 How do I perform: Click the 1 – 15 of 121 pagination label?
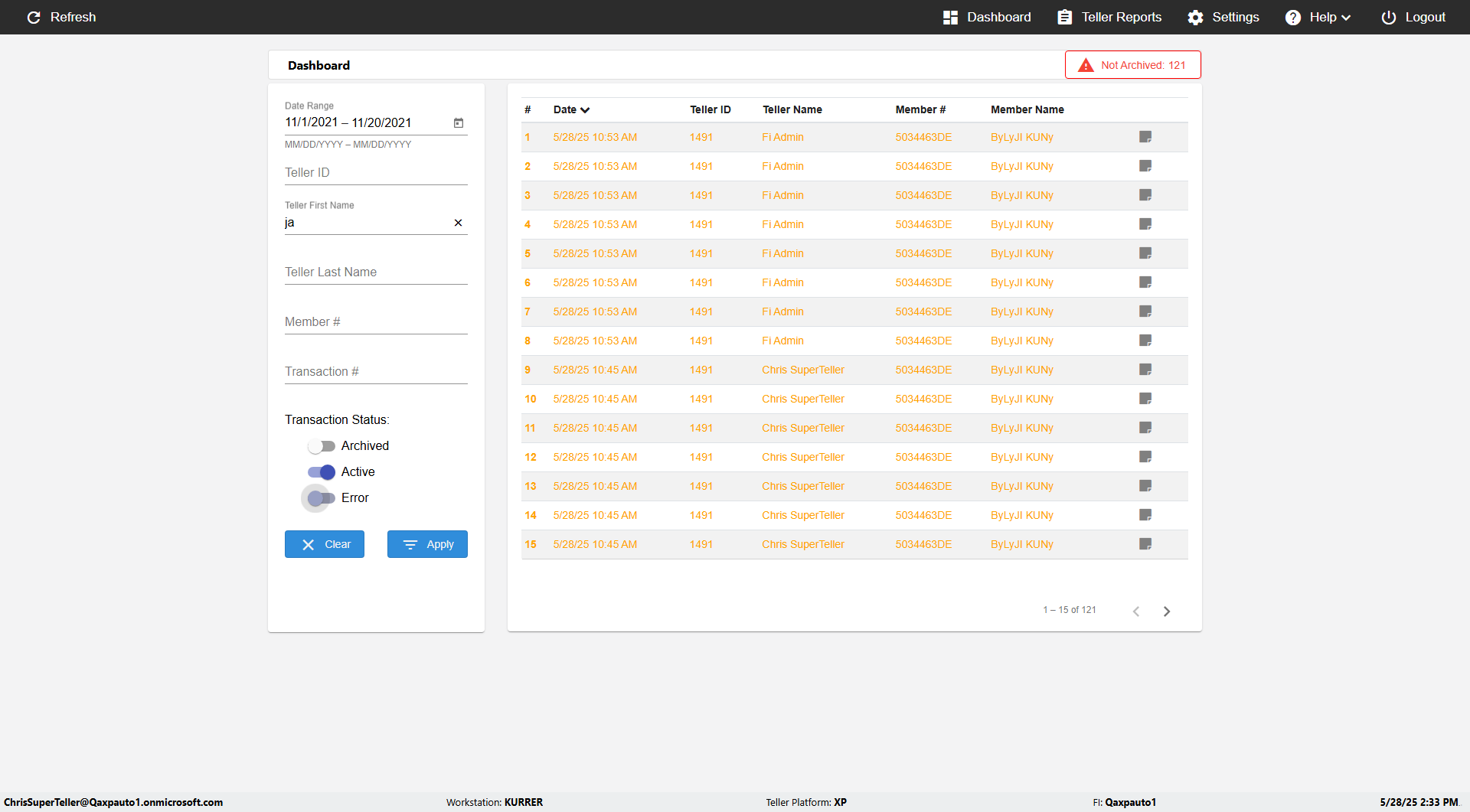(x=1070, y=610)
